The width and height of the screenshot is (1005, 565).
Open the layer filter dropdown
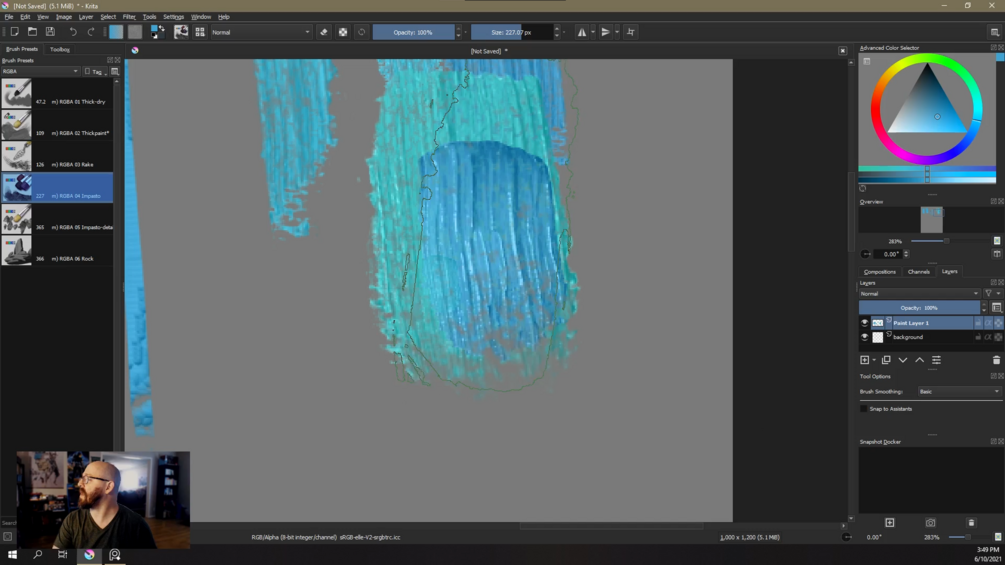[x=991, y=294]
